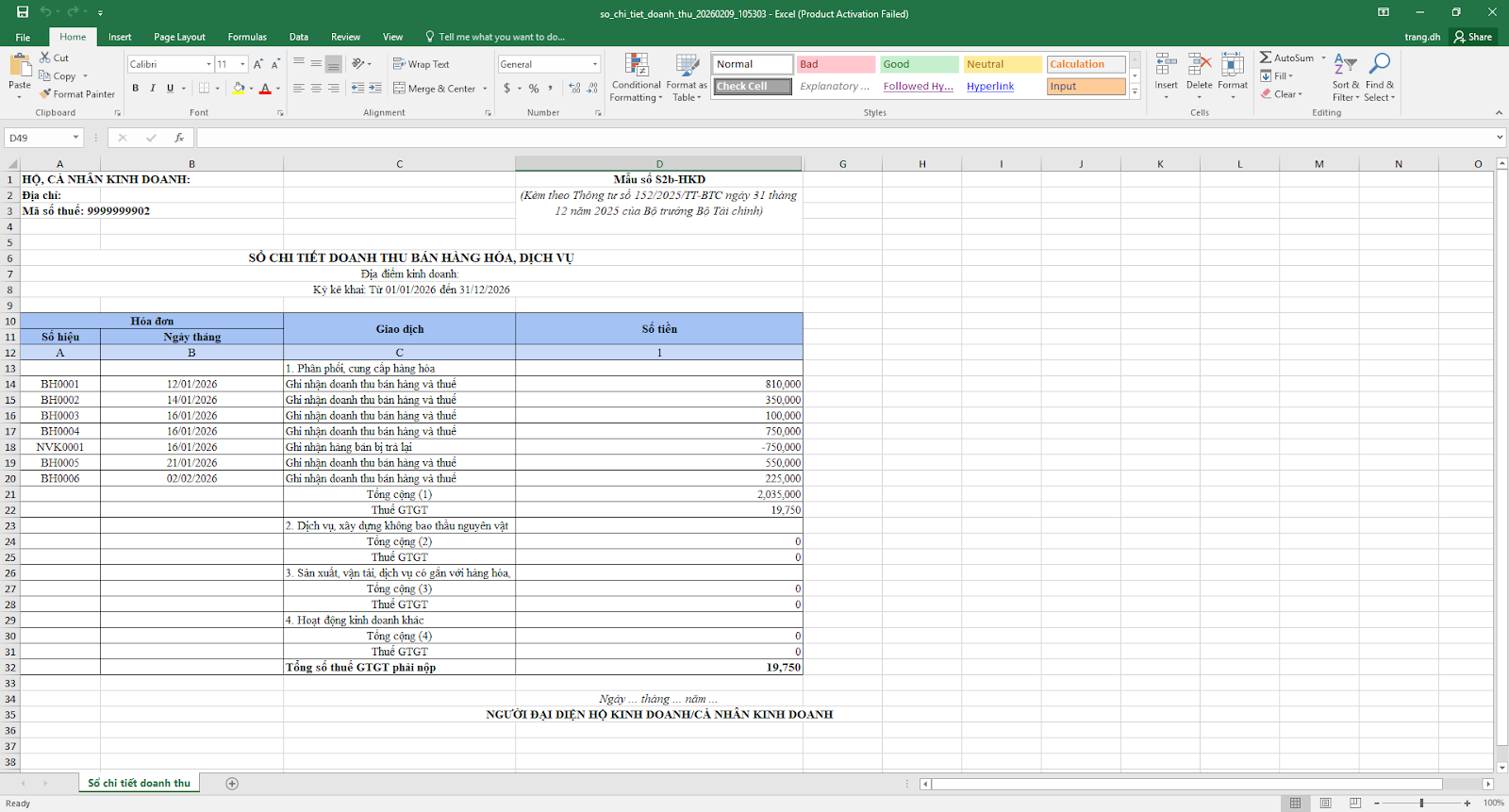Viewport: 1509px width, 812px height.
Task: Expand the General number format dropdown
Action: [595, 64]
